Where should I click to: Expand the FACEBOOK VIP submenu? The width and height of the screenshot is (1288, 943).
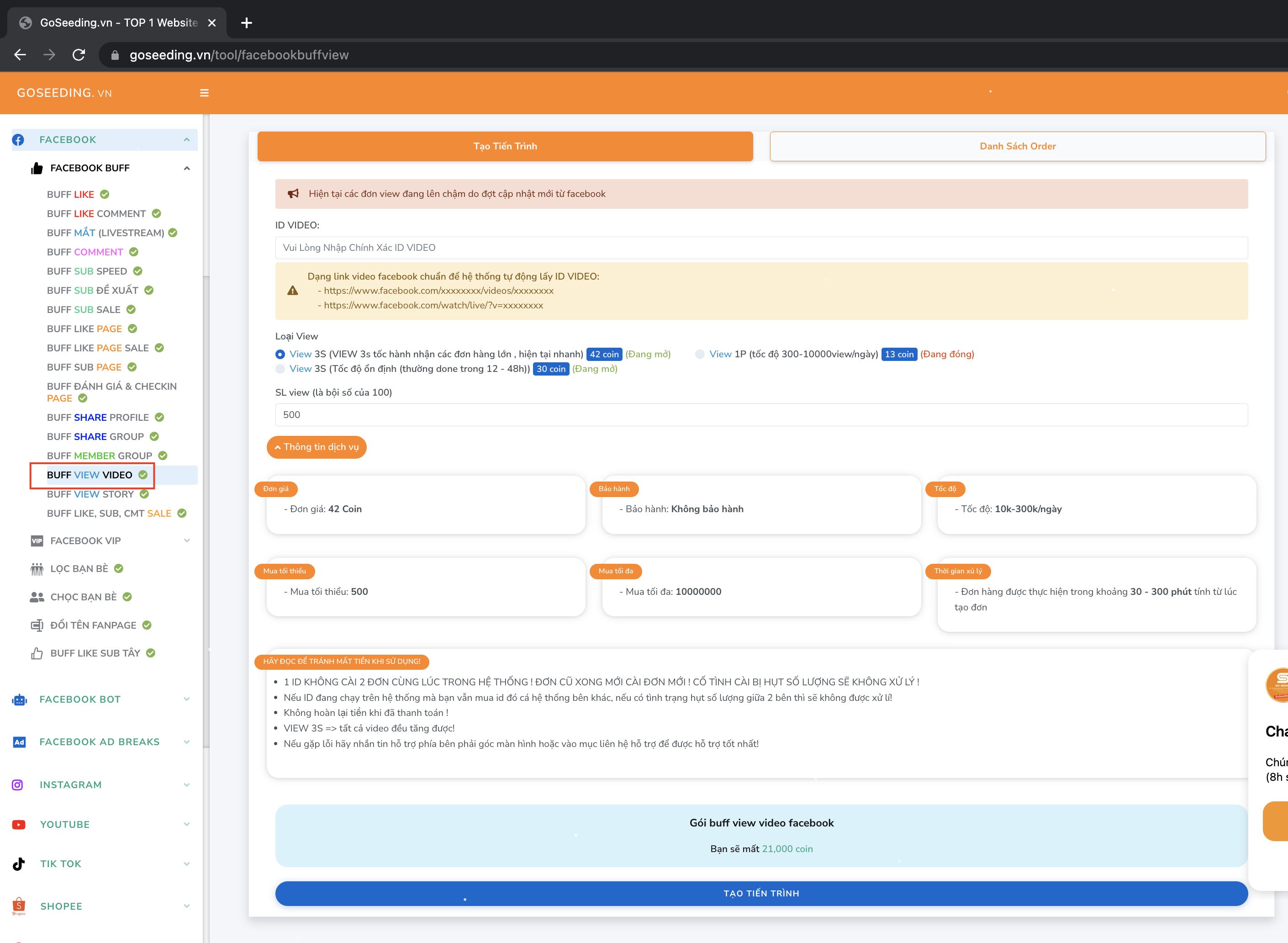pos(187,540)
